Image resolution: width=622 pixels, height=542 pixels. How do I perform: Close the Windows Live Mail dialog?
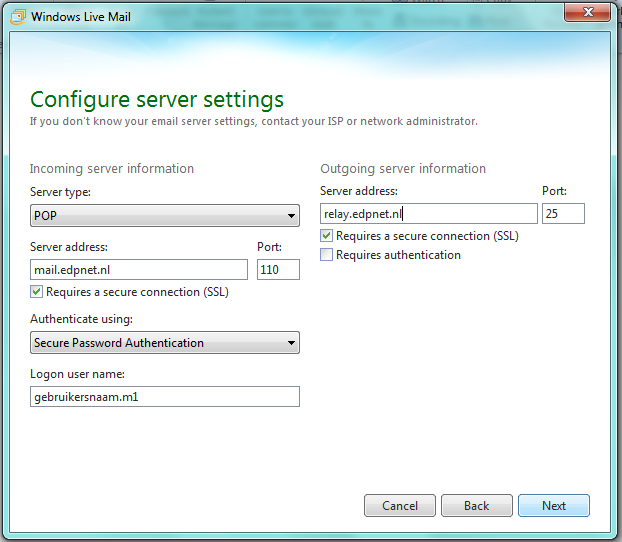click(x=587, y=13)
